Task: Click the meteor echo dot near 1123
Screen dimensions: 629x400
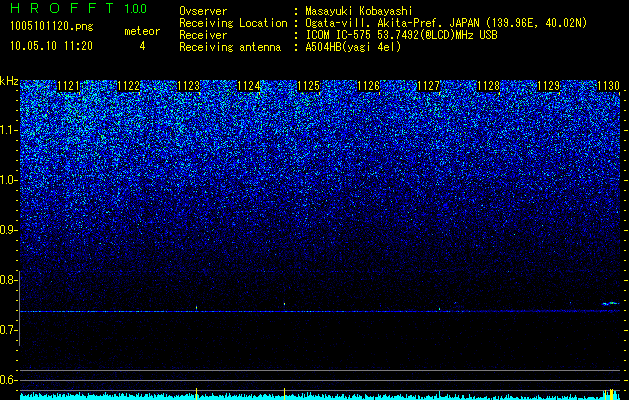Action: [x=197, y=308]
